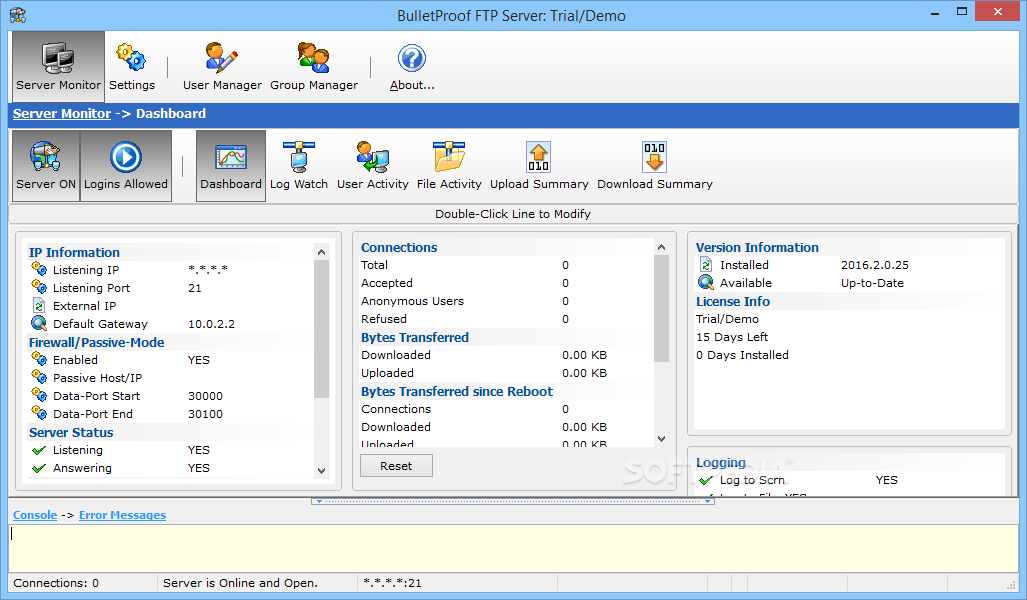Open User Manager
Screen dimensions: 1027x600
(x=222, y=66)
